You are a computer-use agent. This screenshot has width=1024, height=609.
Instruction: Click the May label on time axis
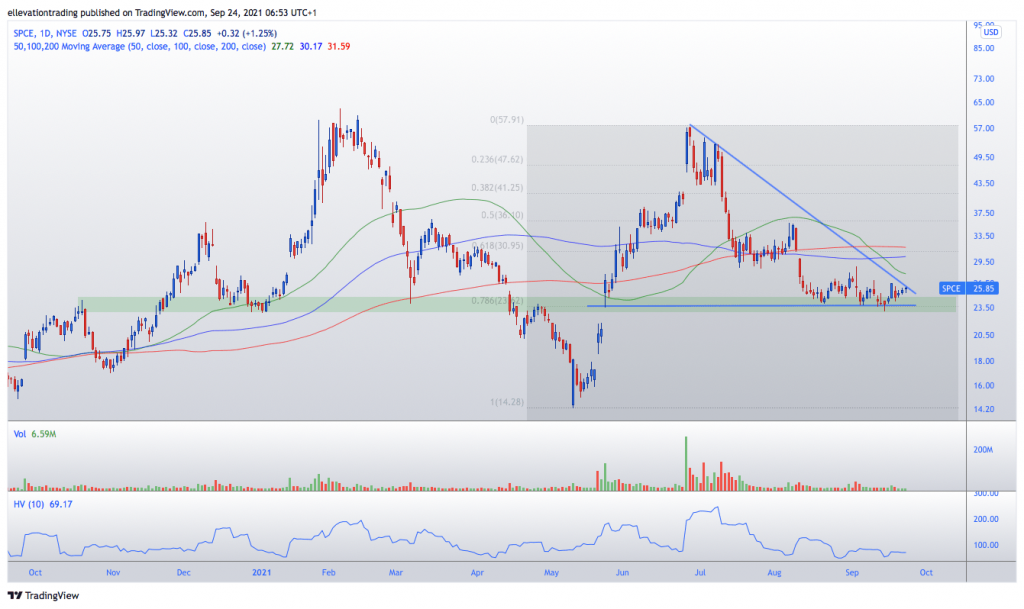pyautogui.click(x=552, y=572)
